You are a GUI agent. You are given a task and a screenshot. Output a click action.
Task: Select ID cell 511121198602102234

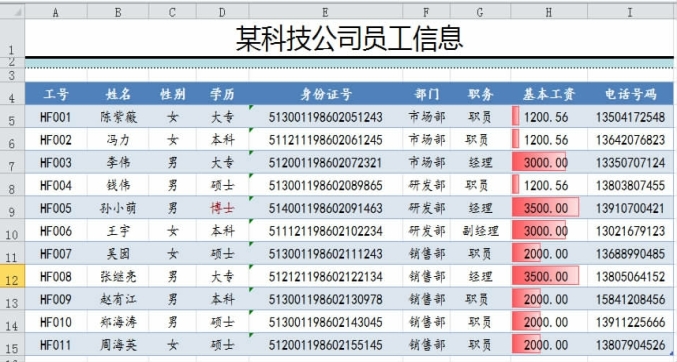(326, 231)
